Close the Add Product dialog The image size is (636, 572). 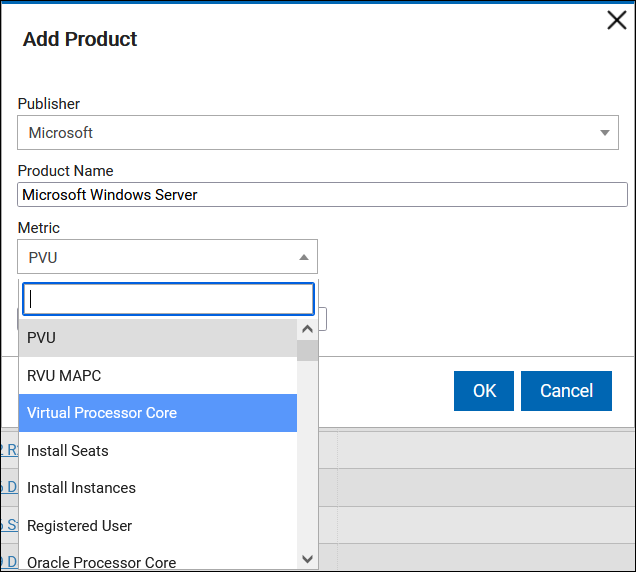[617, 20]
